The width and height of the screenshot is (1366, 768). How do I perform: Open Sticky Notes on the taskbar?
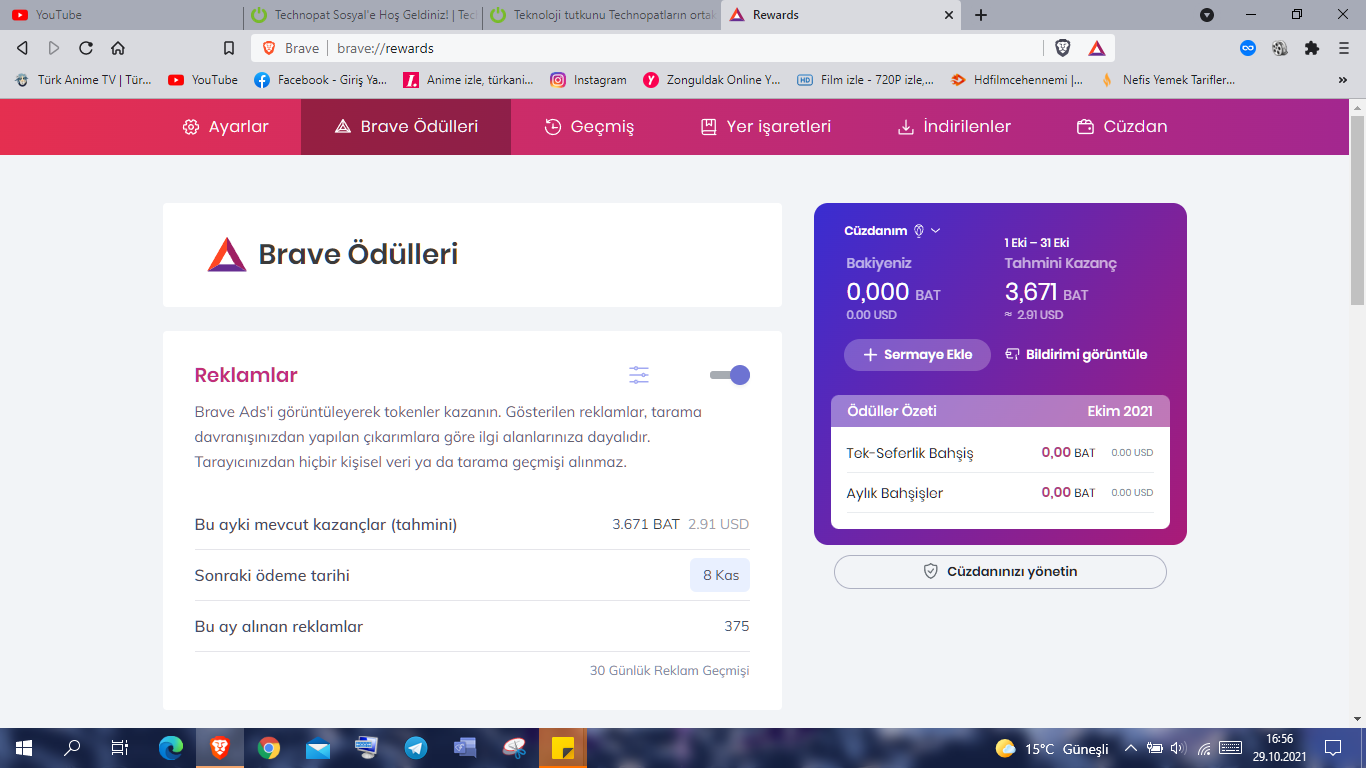click(x=562, y=747)
